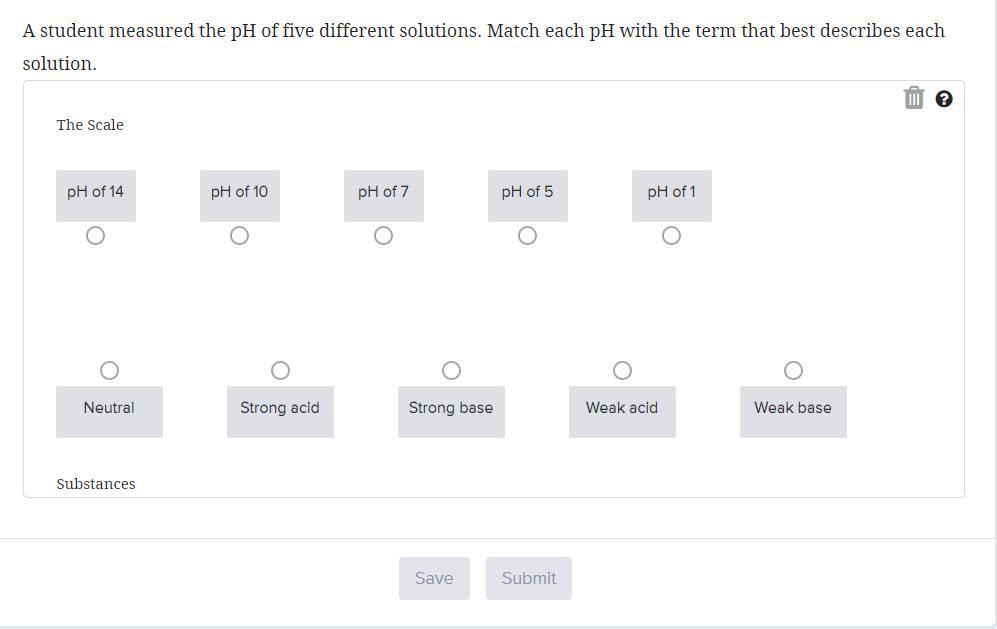The height and width of the screenshot is (629, 997).
Task: Select the connector circle under pH of 5
Action: click(x=527, y=236)
